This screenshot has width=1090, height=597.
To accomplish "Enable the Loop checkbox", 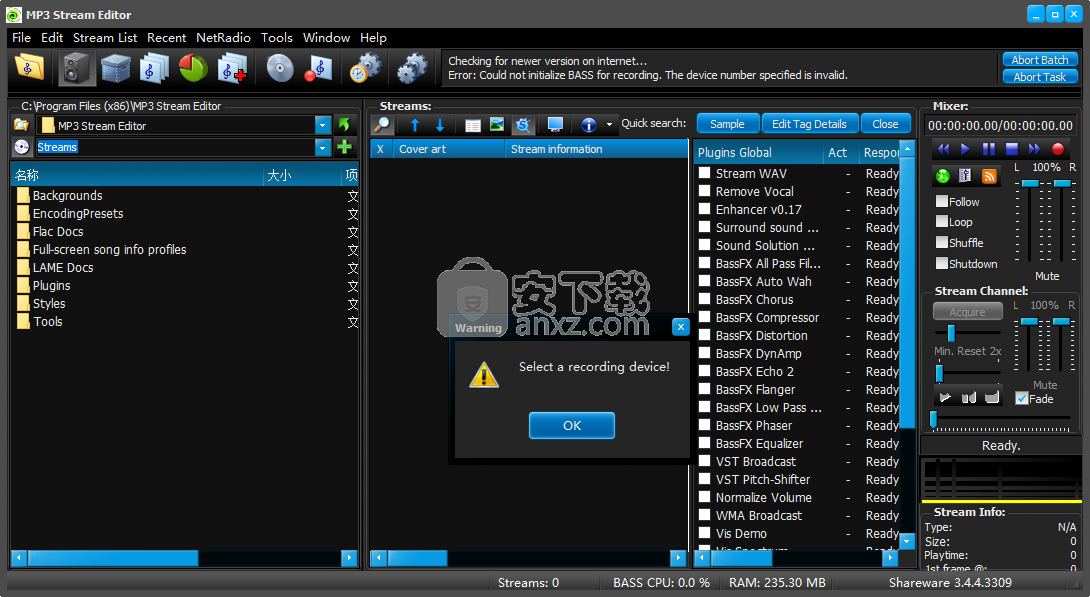I will click(942, 222).
